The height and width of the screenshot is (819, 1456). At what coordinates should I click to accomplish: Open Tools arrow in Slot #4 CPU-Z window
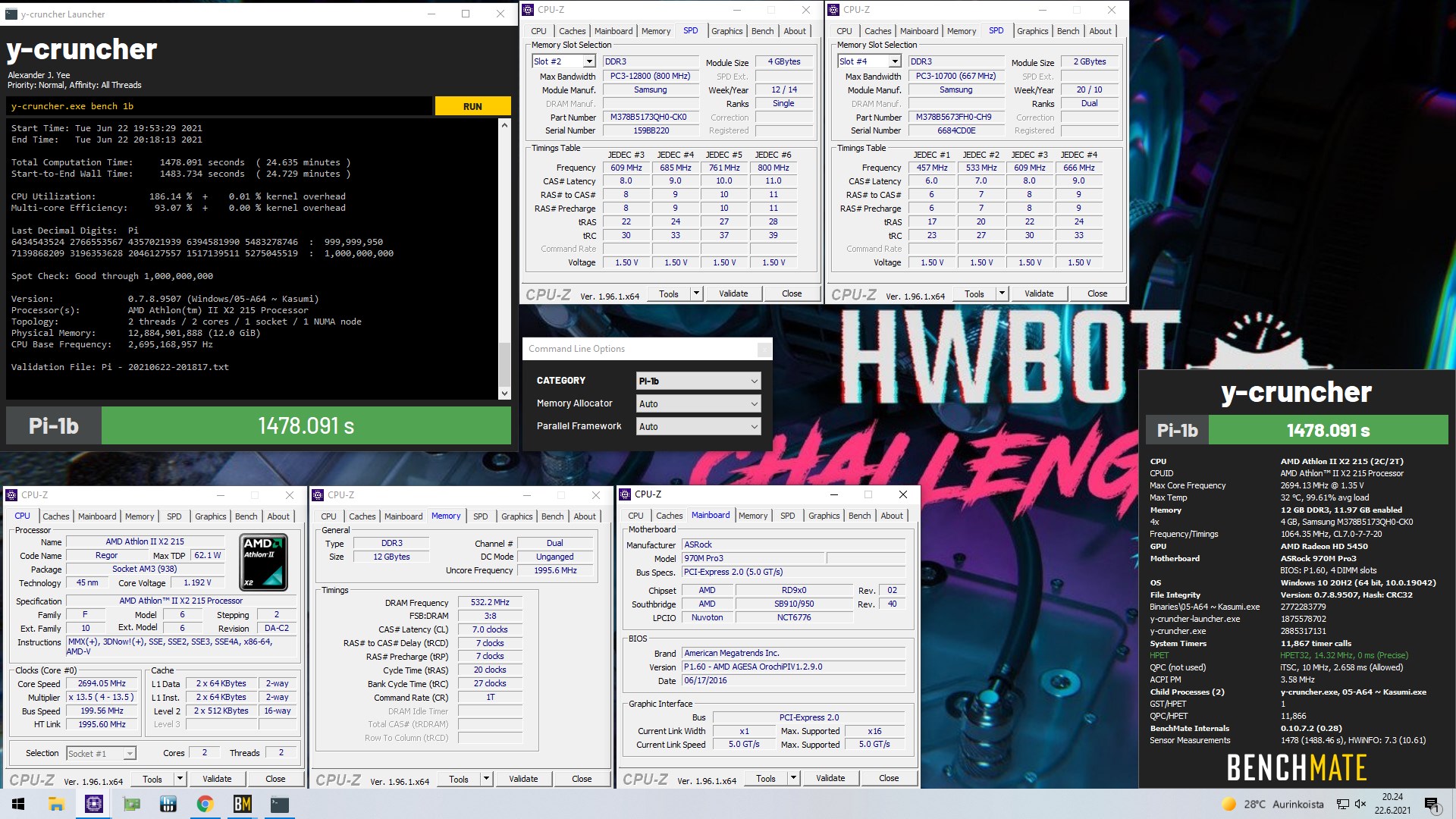[1002, 293]
